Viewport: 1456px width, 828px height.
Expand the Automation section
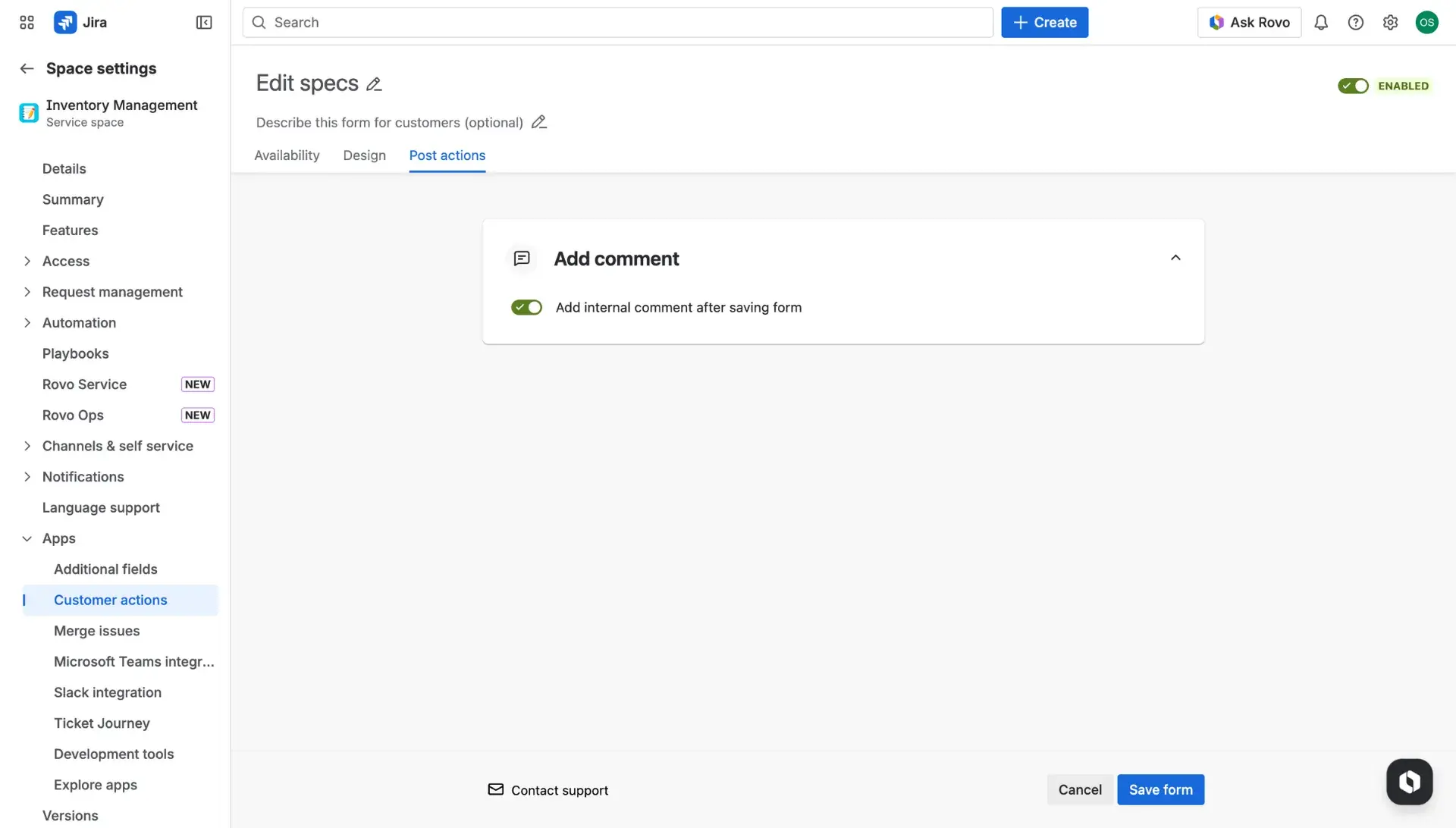[x=27, y=322]
